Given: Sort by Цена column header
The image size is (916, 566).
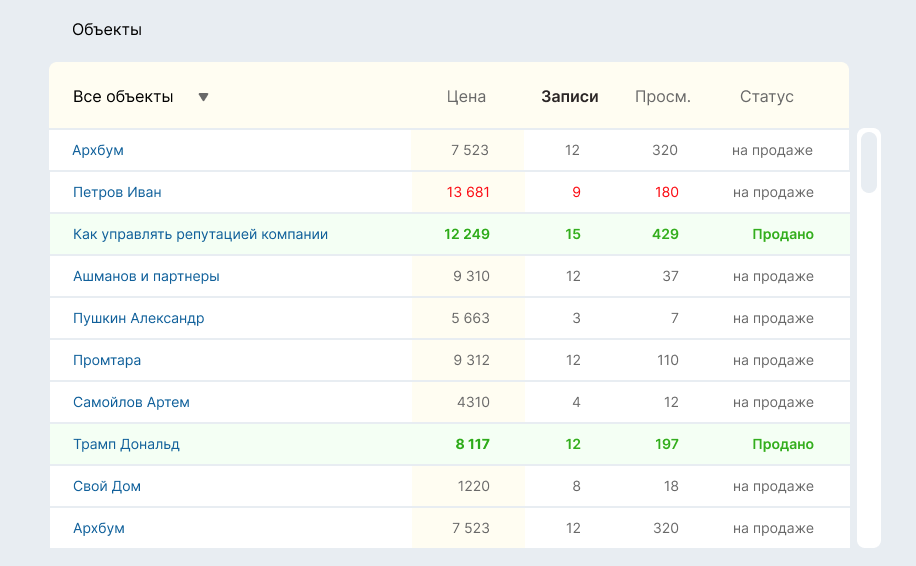Looking at the screenshot, I should click(466, 96).
